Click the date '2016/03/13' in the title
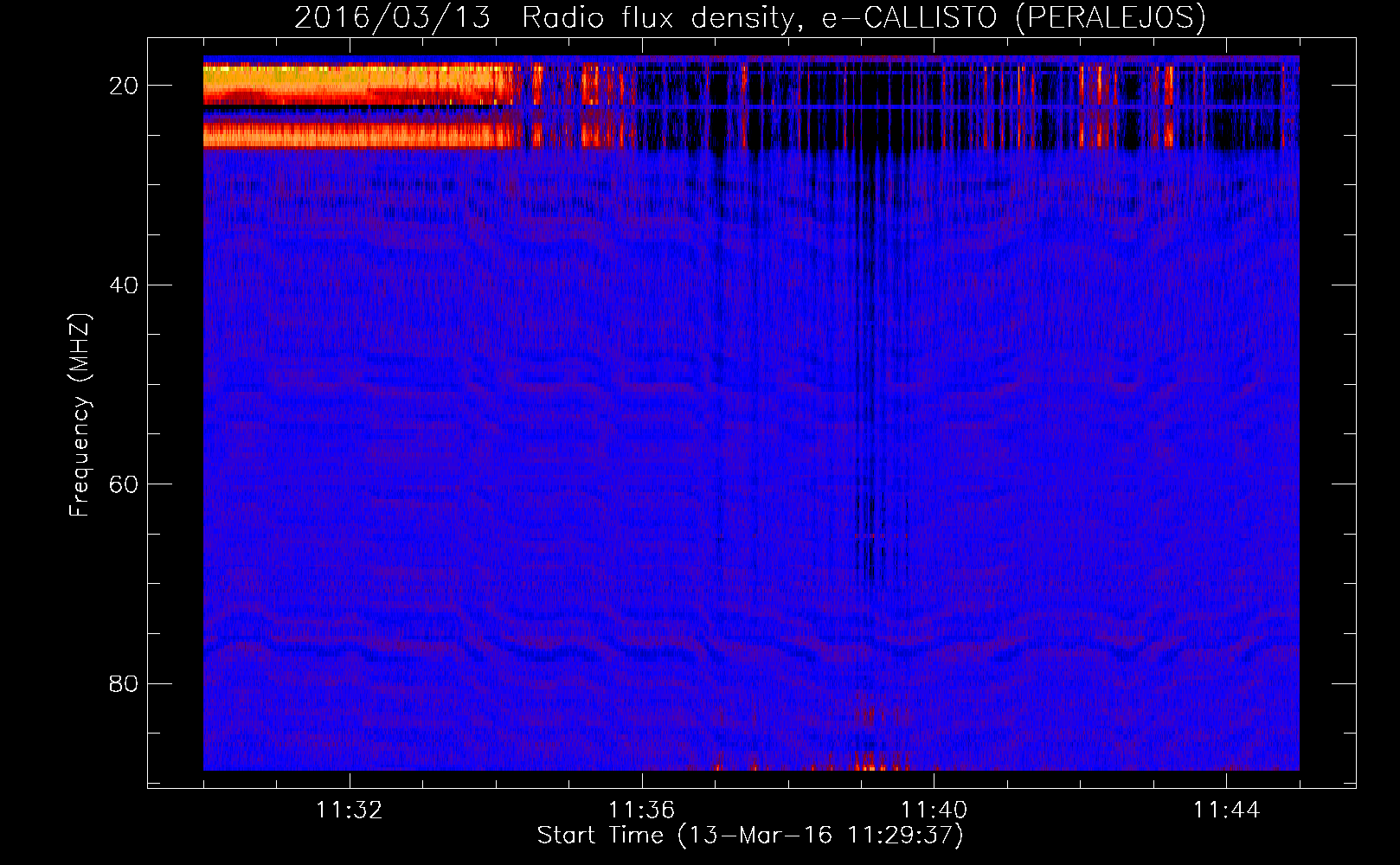The image size is (1400, 865). [393, 18]
